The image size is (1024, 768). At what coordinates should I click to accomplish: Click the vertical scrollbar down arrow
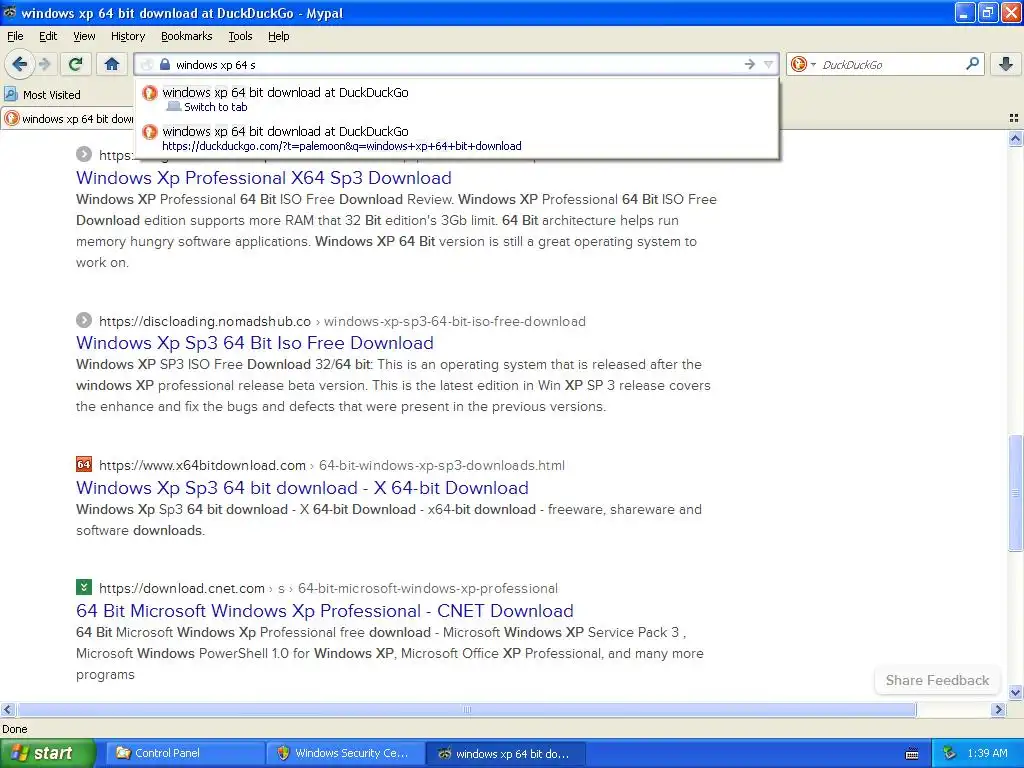1015,692
